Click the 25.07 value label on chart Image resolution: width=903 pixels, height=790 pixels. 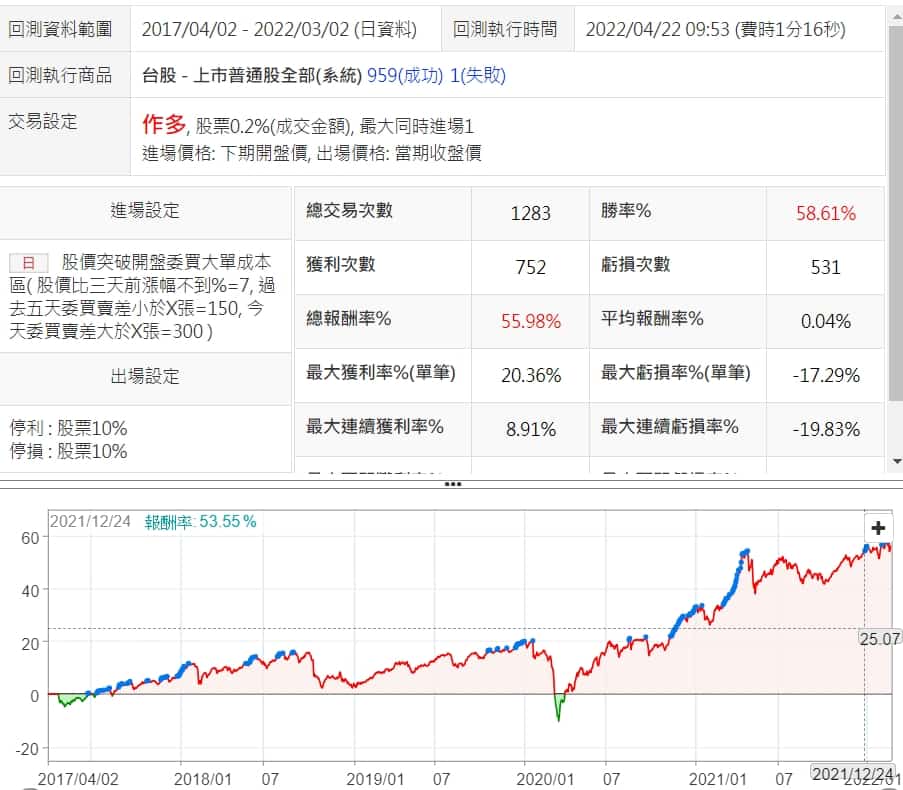point(879,638)
